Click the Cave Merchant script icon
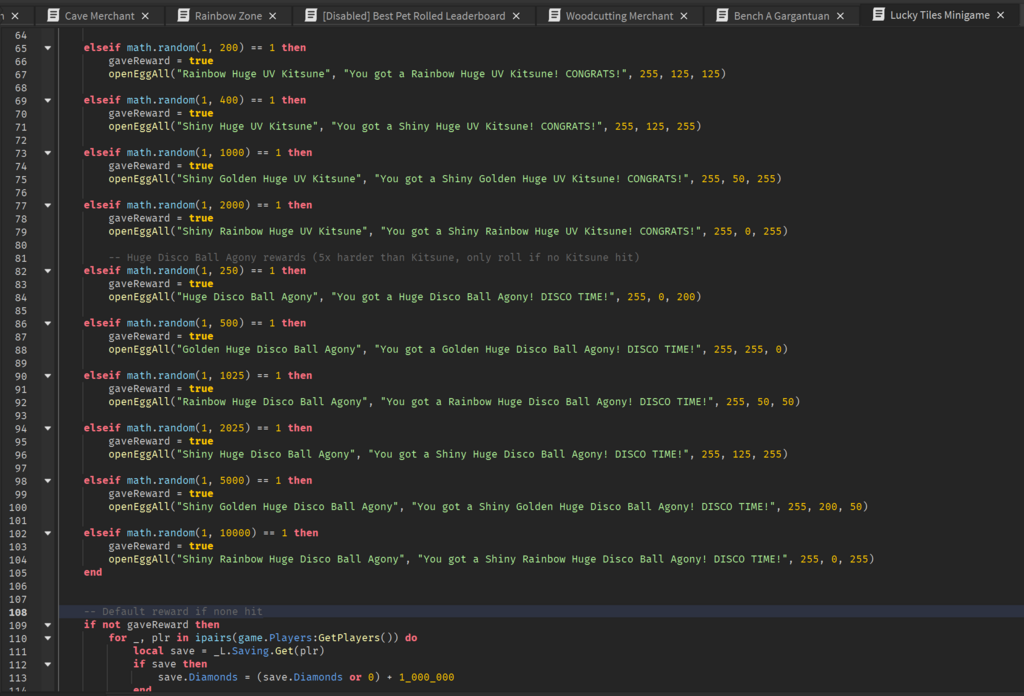 (51, 16)
